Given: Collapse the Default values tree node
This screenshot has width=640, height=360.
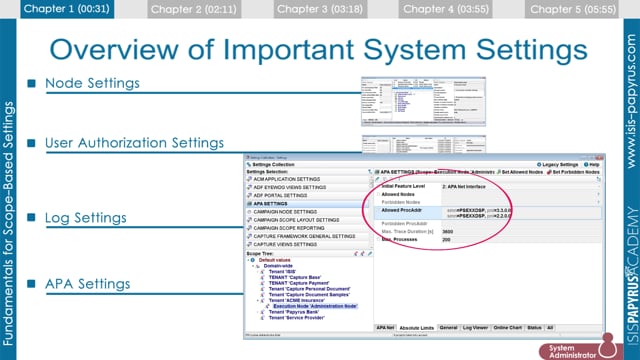Looking at the screenshot, I should (x=248, y=260).
